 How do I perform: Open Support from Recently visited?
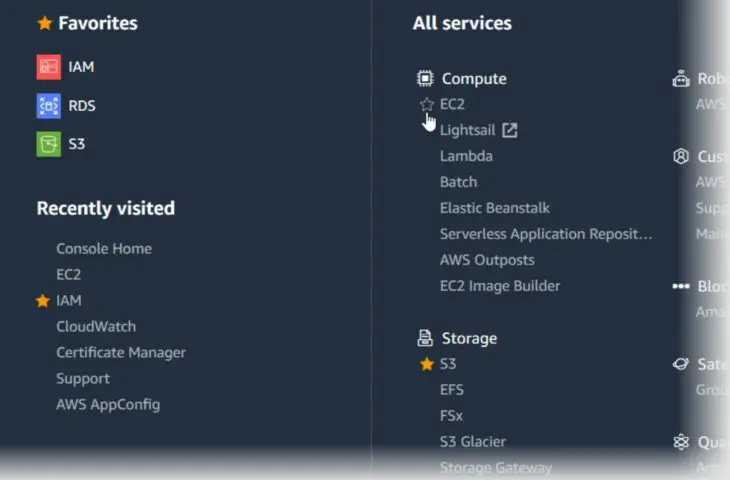(83, 379)
